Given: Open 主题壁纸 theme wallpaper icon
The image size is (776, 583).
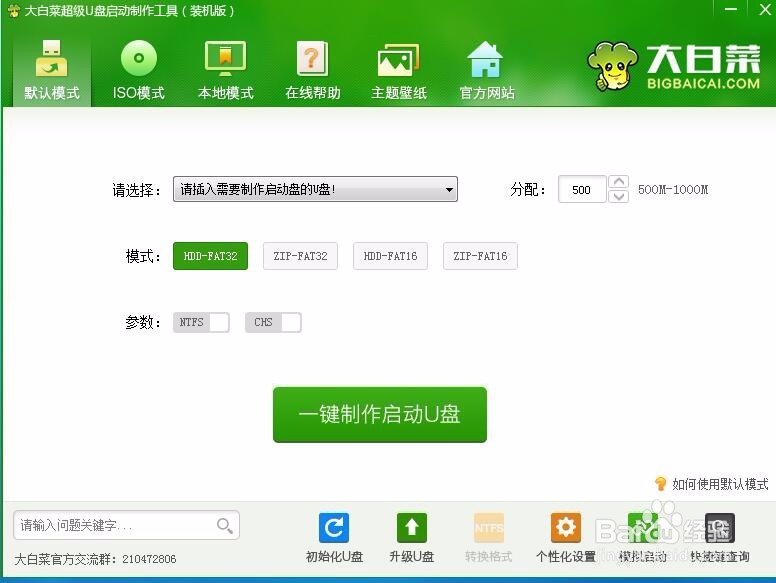Looking at the screenshot, I should [x=399, y=70].
